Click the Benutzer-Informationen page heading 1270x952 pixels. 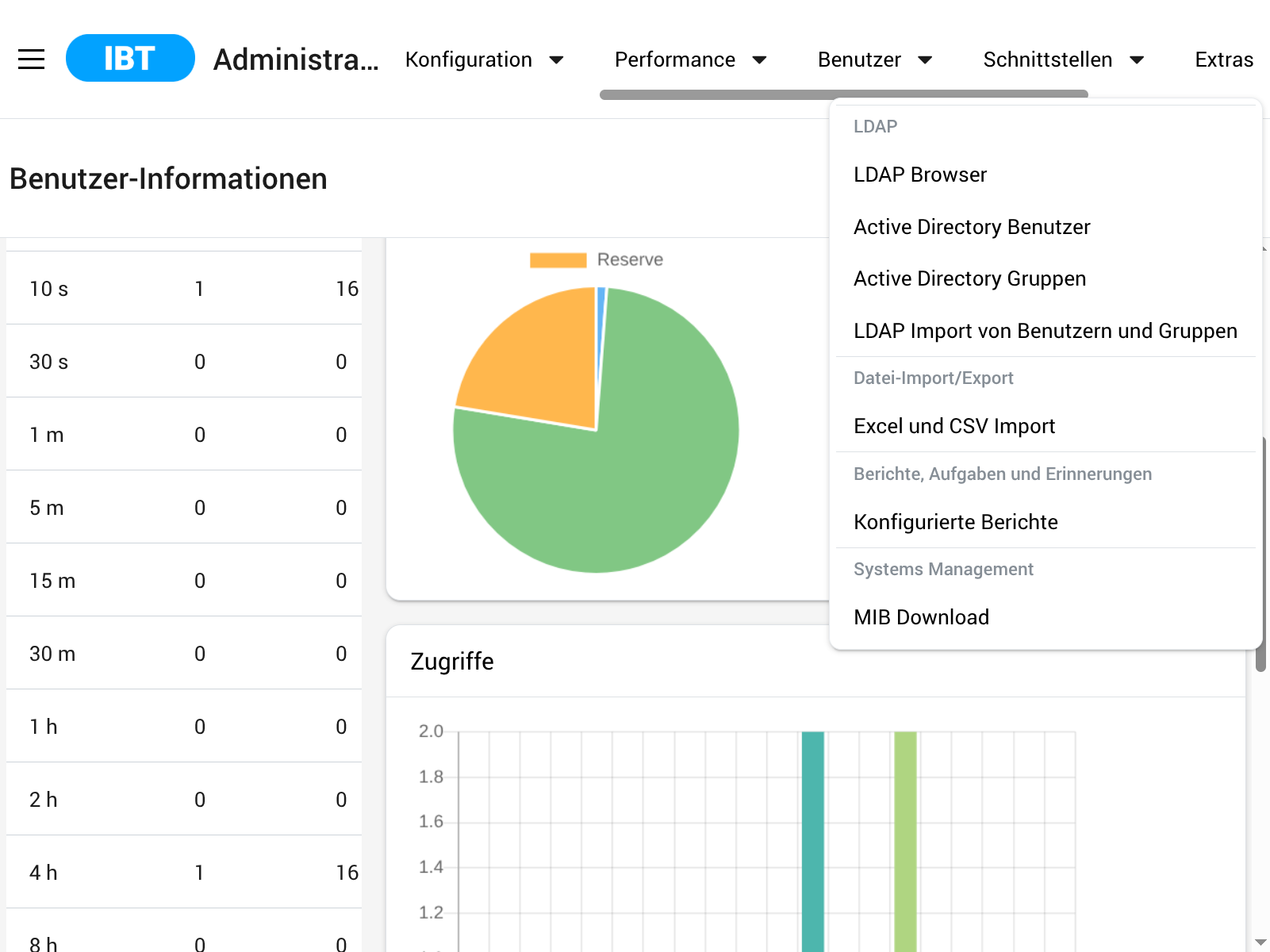tap(168, 179)
